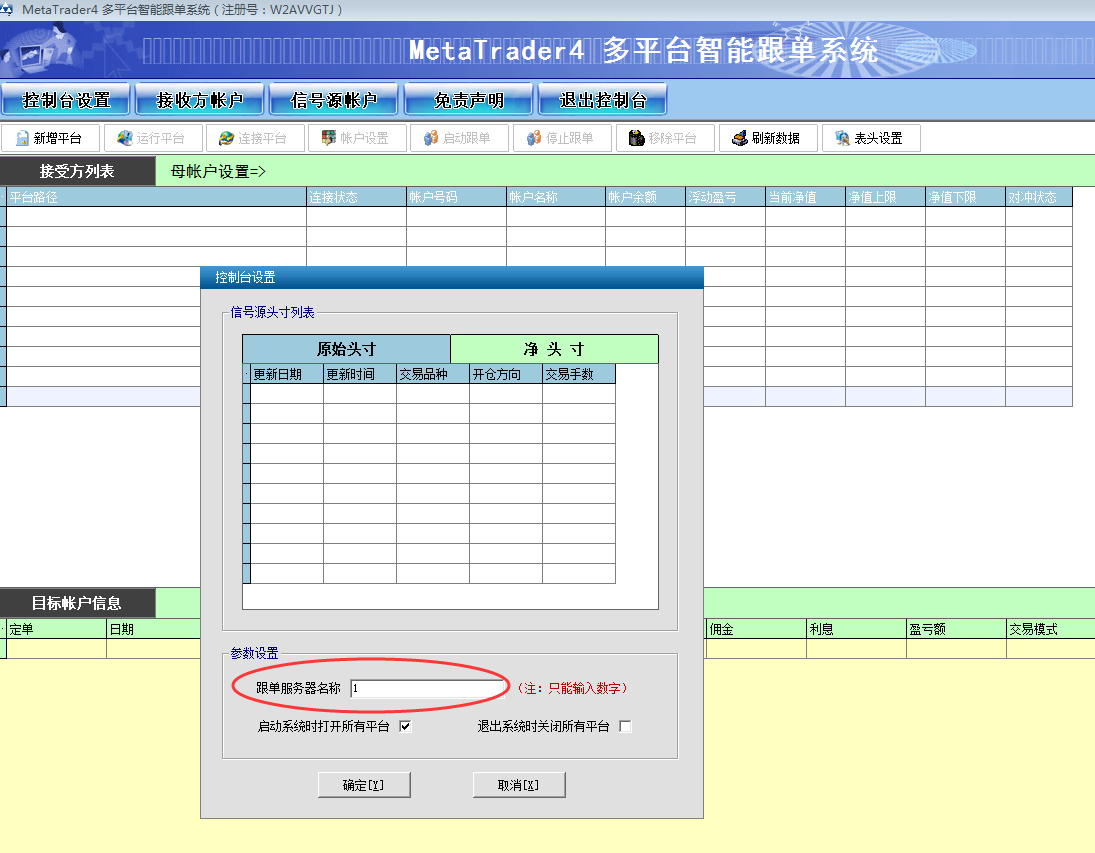Click the 净值上限 column header
Screen dimensions: 1095x853
[885, 197]
